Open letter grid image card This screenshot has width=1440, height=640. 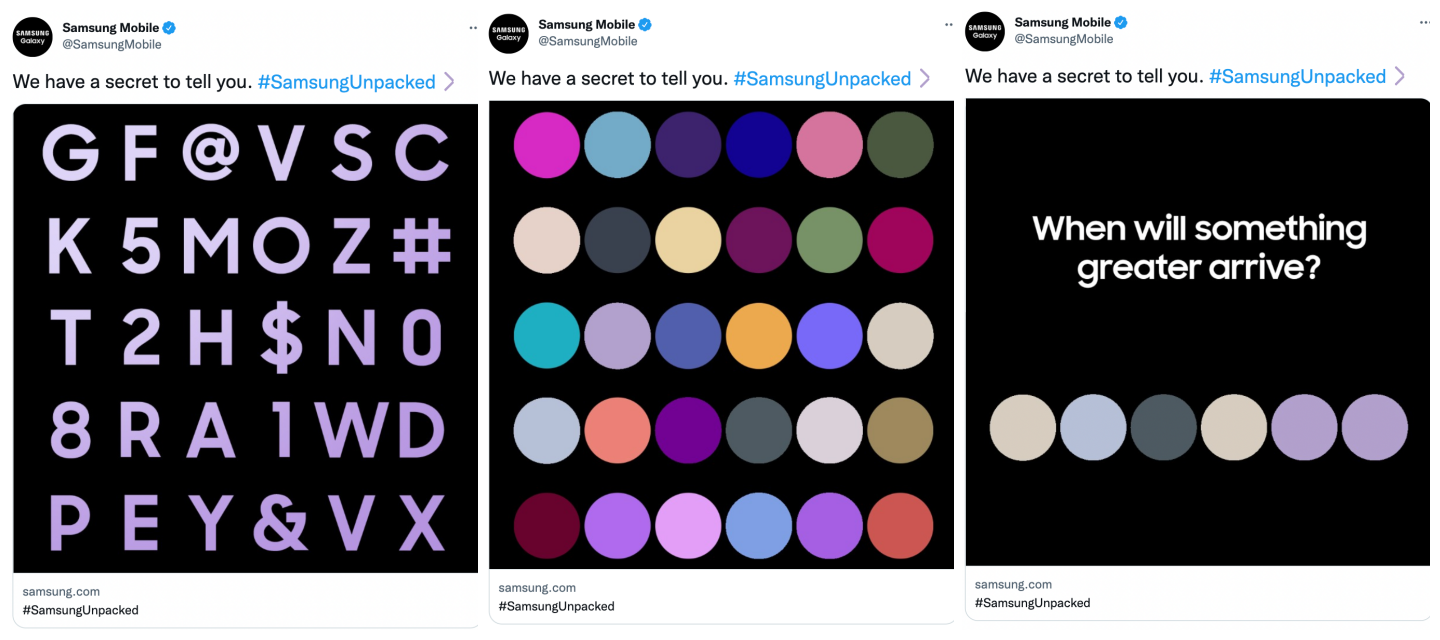point(246,338)
